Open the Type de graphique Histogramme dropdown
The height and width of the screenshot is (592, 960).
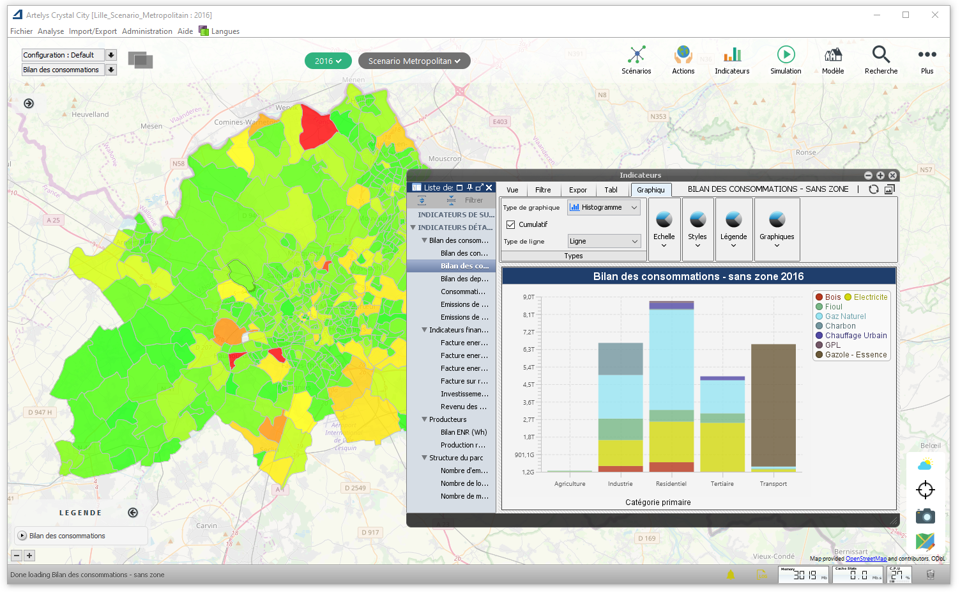(x=604, y=208)
